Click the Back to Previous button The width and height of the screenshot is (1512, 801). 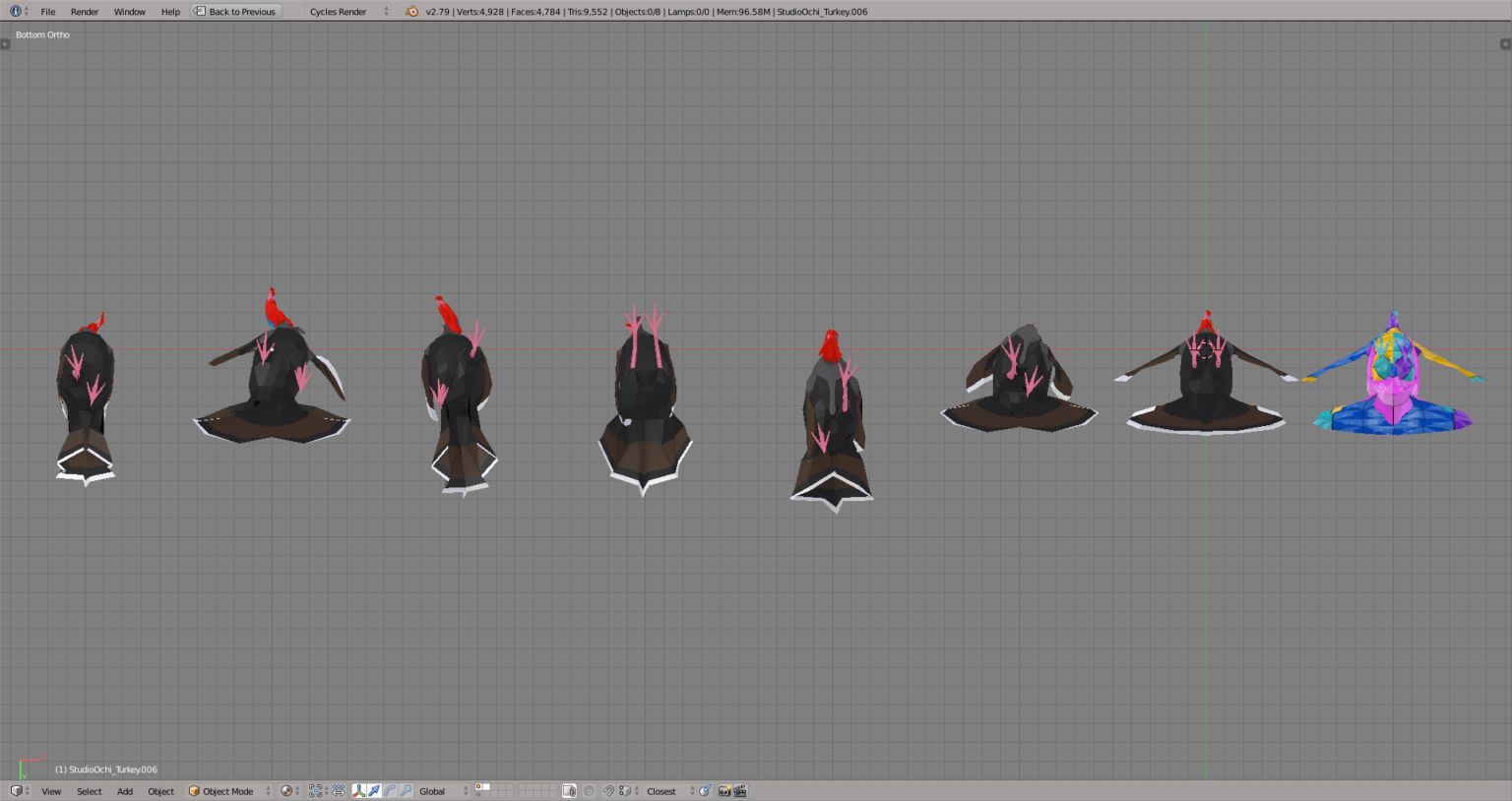(235, 11)
